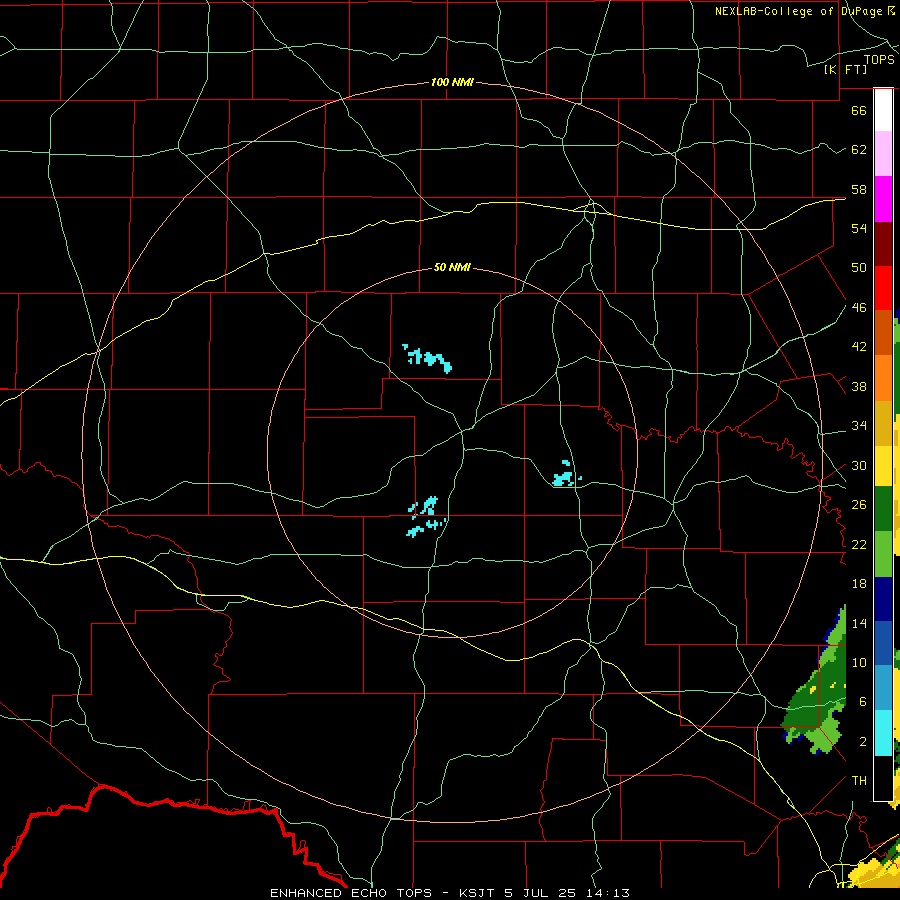The width and height of the screenshot is (900, 900).
Task: Click the white swatch at the legend top
Action: tap(883, 110)
